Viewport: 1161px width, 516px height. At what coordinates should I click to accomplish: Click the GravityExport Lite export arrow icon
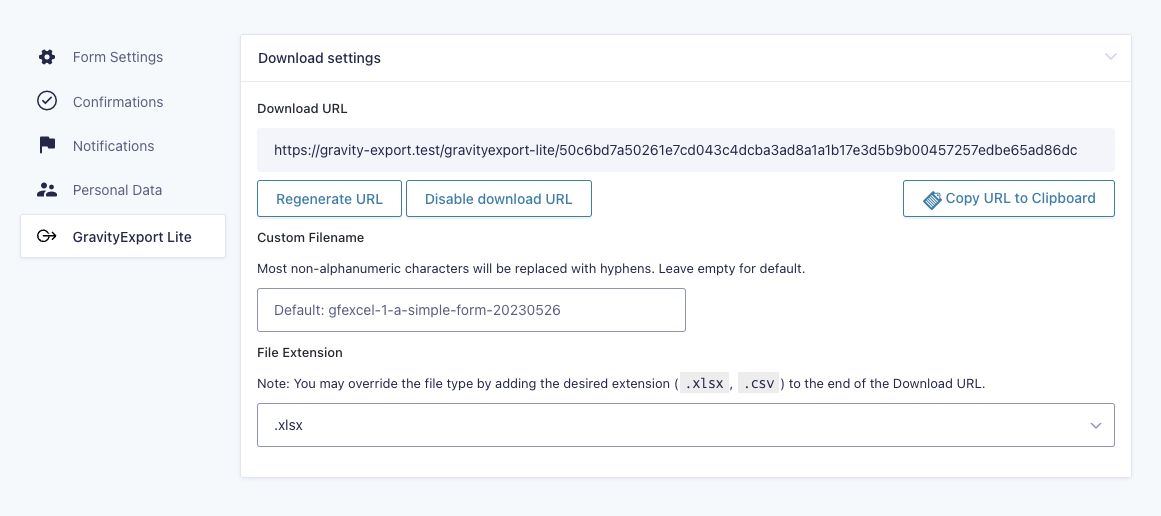[47, 237]
